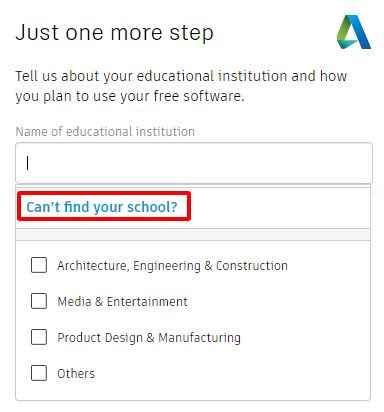Toggle the Others checkbox
Image resolution: width=384 pixels, height=412 pixels.
coord(39,373)
